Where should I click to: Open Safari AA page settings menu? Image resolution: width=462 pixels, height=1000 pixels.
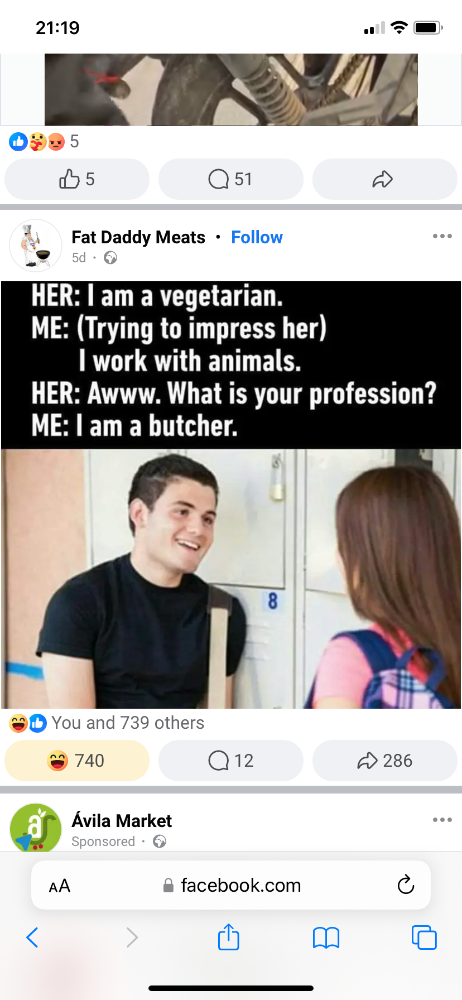click(59, 886)
